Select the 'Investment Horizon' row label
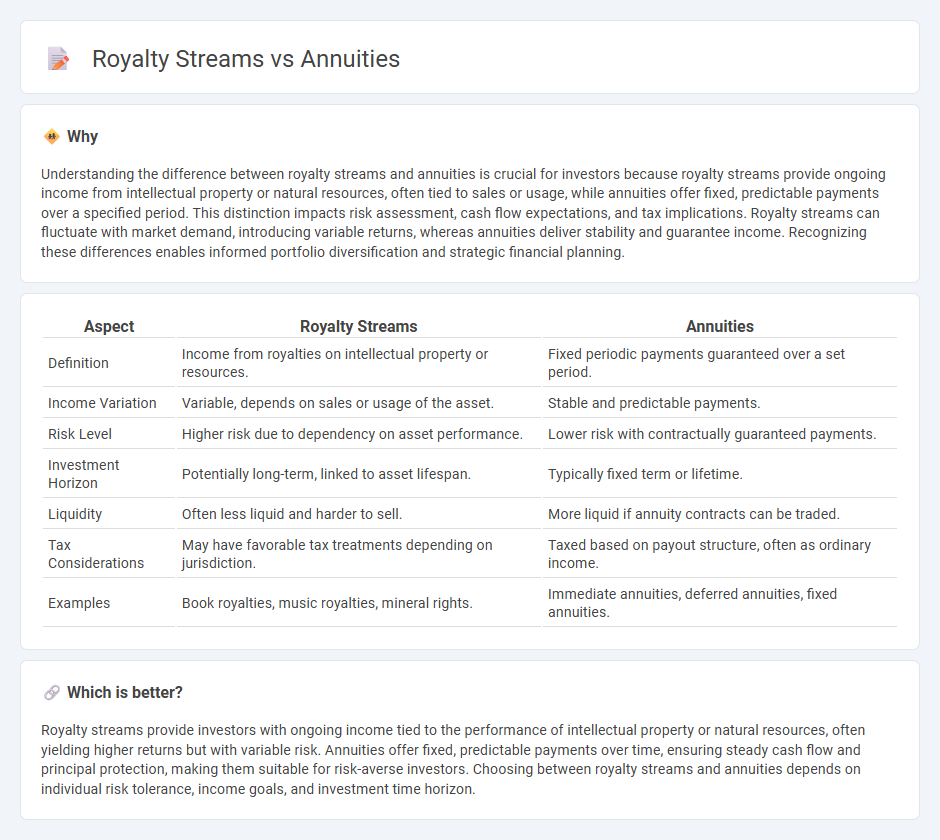The height and width of the screenshot is (840, 940). tap(84, 474)
